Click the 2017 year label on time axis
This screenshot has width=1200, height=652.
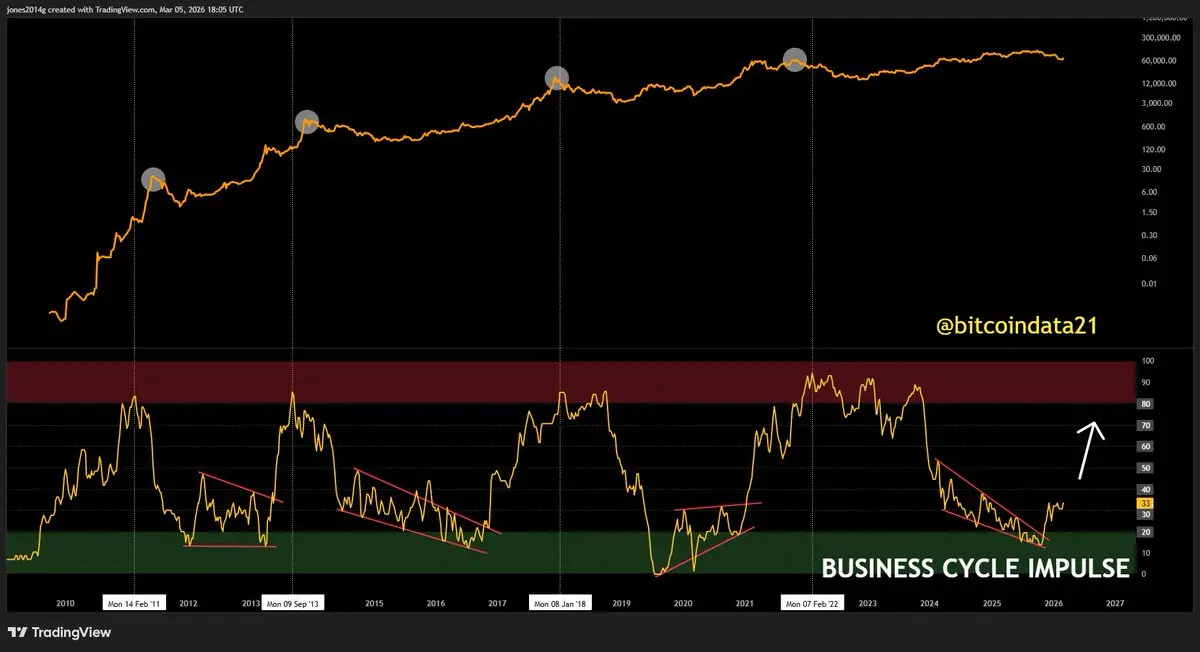tap(497, 603)
